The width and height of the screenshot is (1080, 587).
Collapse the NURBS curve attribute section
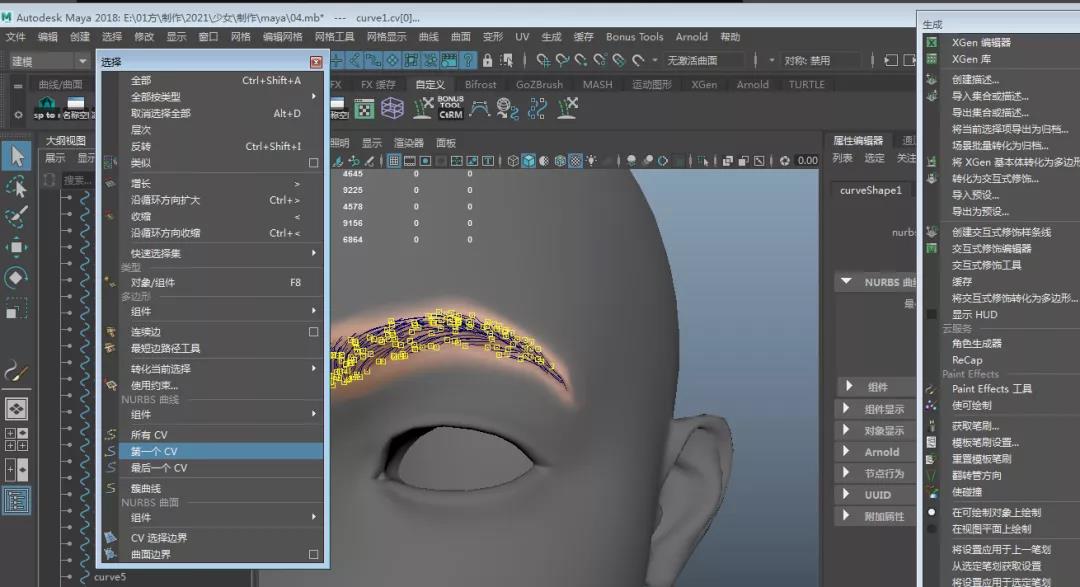846,283
